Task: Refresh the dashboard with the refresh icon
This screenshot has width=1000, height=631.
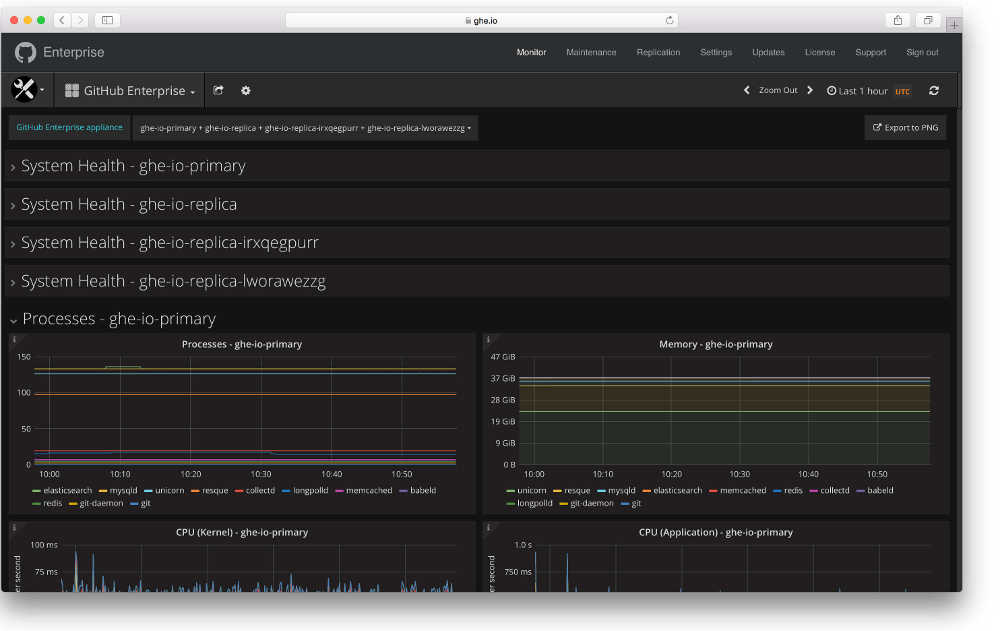Action: (934, 91)
